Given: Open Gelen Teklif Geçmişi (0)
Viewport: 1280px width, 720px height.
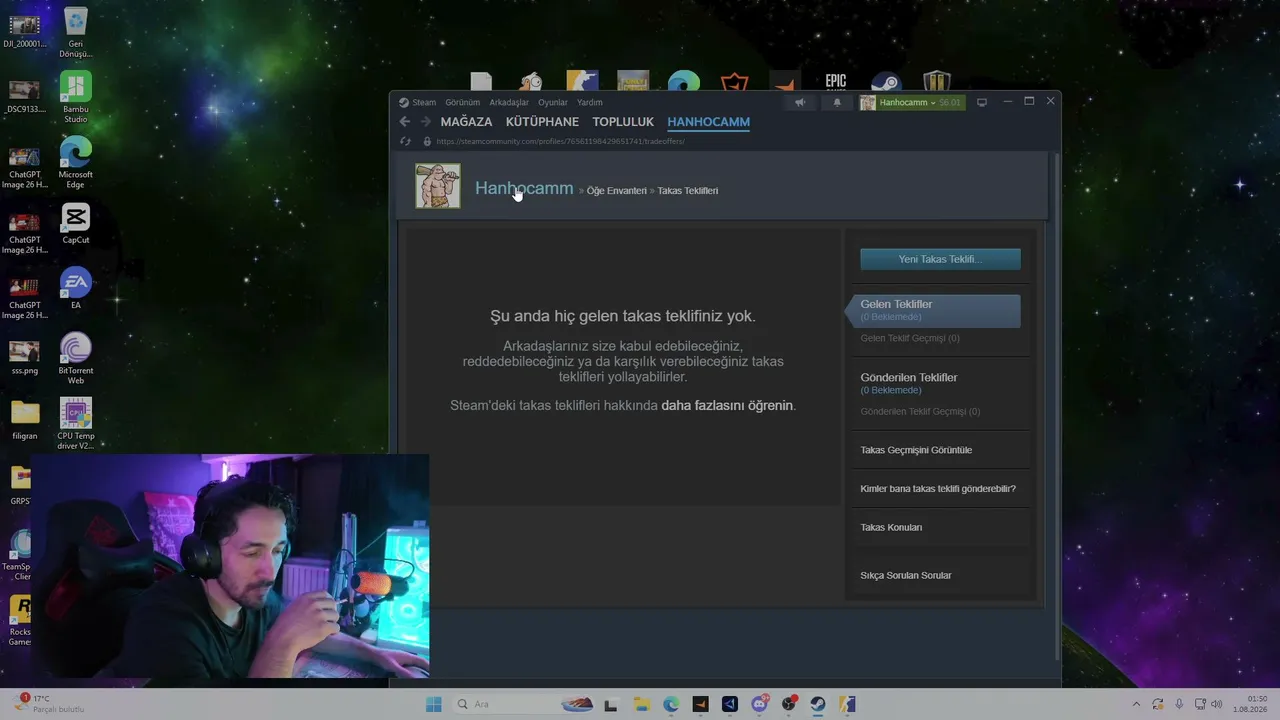Looking at the screenshot, I should (x=910, y=338).
